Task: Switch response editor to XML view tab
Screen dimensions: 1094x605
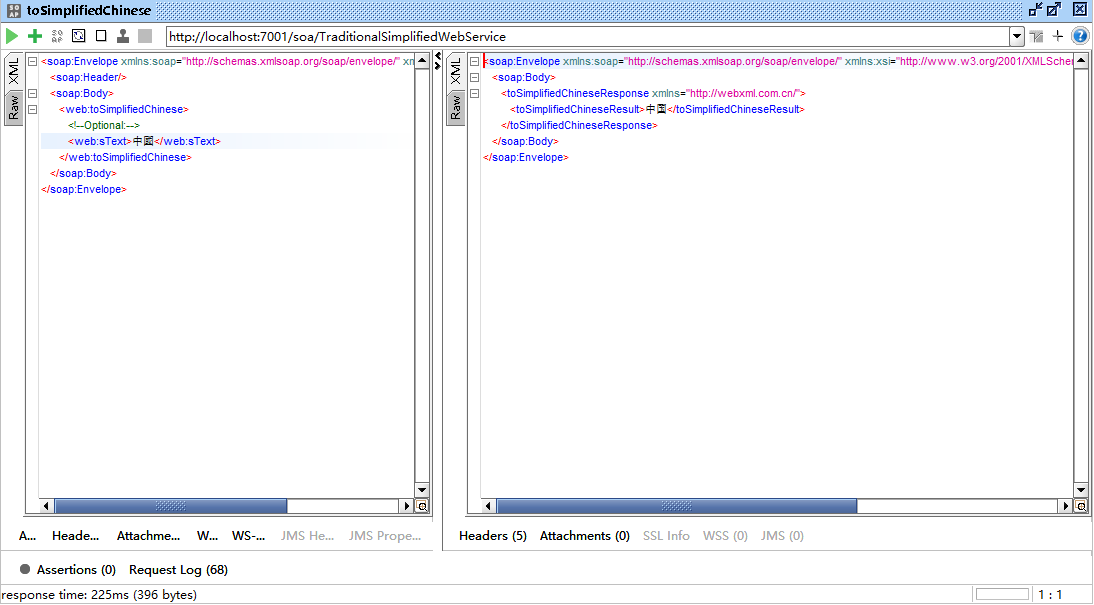Action: [x=456, y=71]
